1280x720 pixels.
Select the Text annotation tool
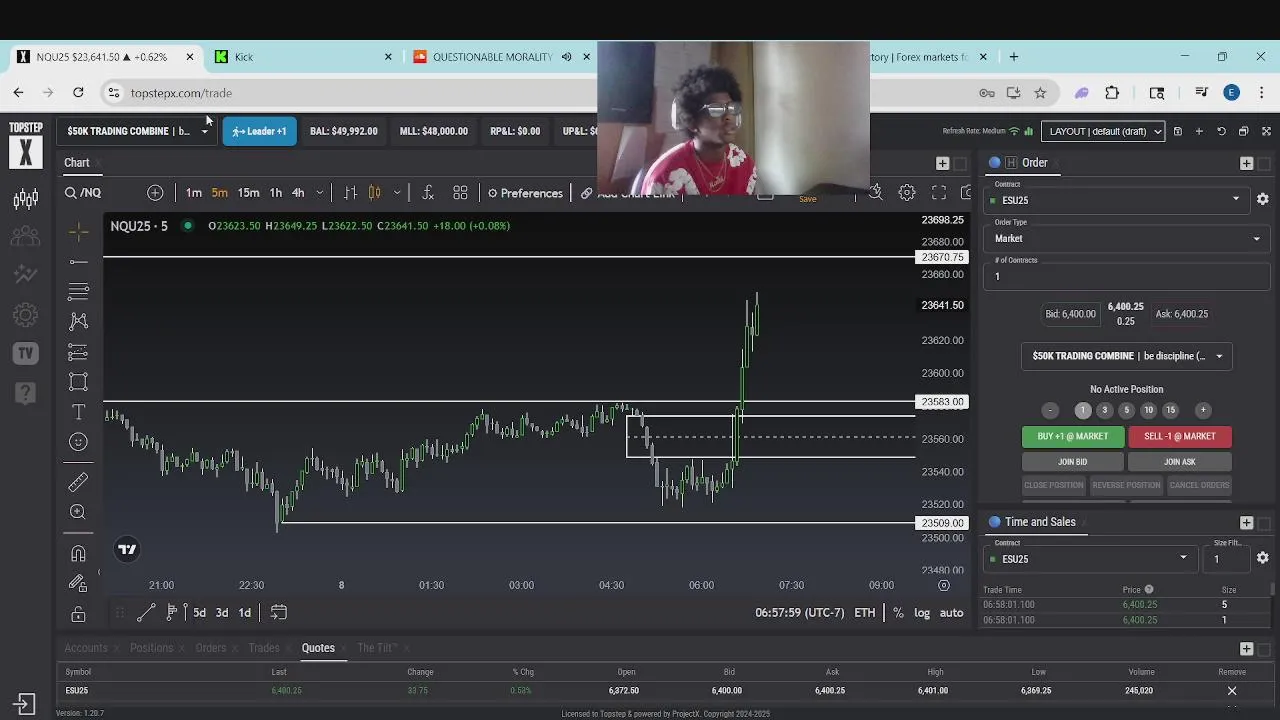[78, 412]
